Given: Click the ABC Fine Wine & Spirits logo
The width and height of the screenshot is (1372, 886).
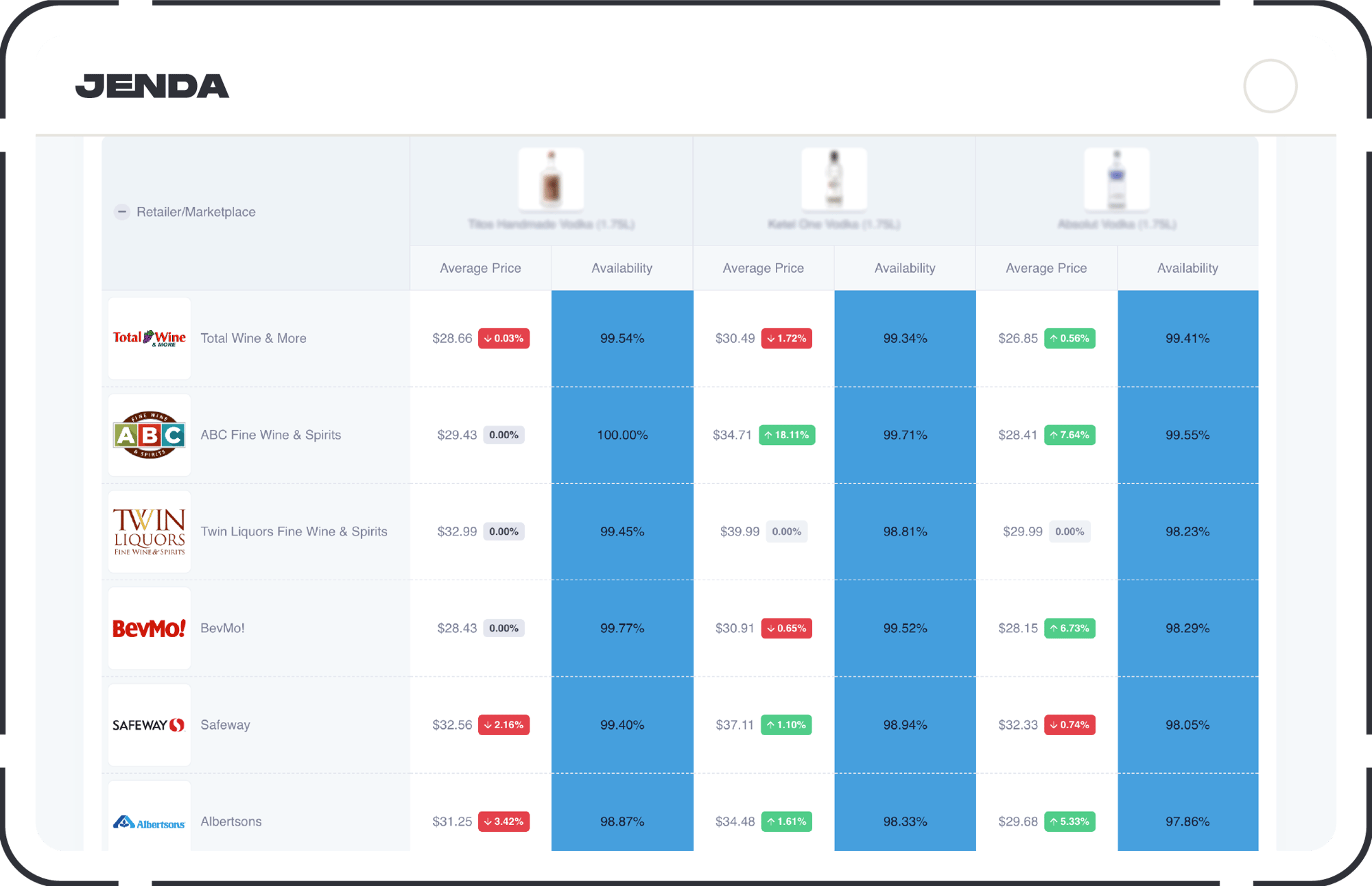Looking at the screenshot, I should [150, 435].
